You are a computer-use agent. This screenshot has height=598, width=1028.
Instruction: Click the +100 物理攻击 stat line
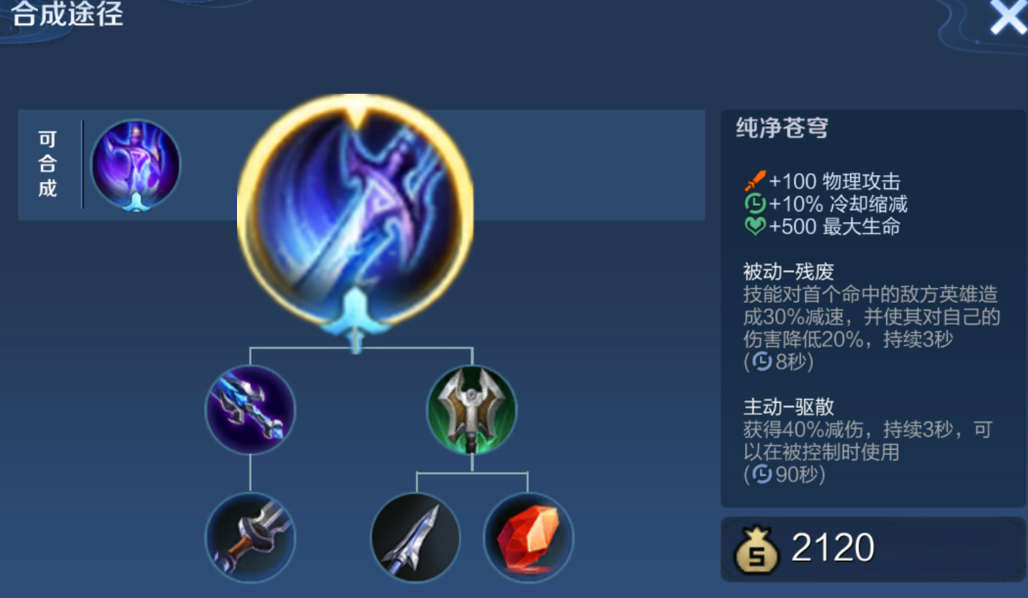pos(822,181)
